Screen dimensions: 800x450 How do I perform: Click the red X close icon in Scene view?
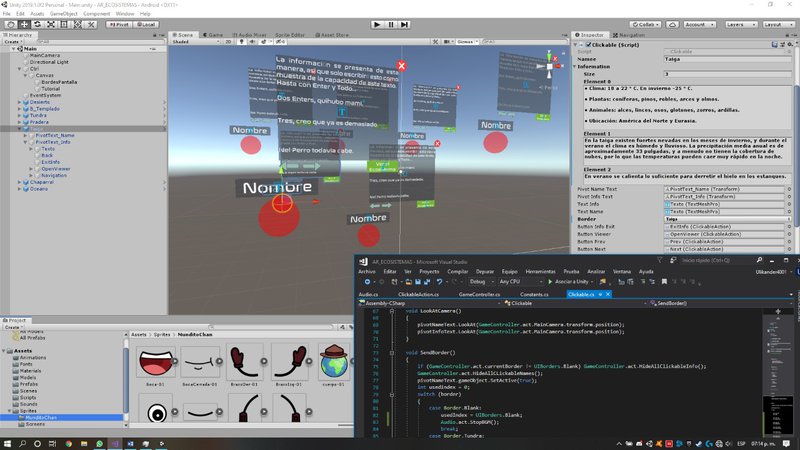pyautogui.click(x=402, y=67)
